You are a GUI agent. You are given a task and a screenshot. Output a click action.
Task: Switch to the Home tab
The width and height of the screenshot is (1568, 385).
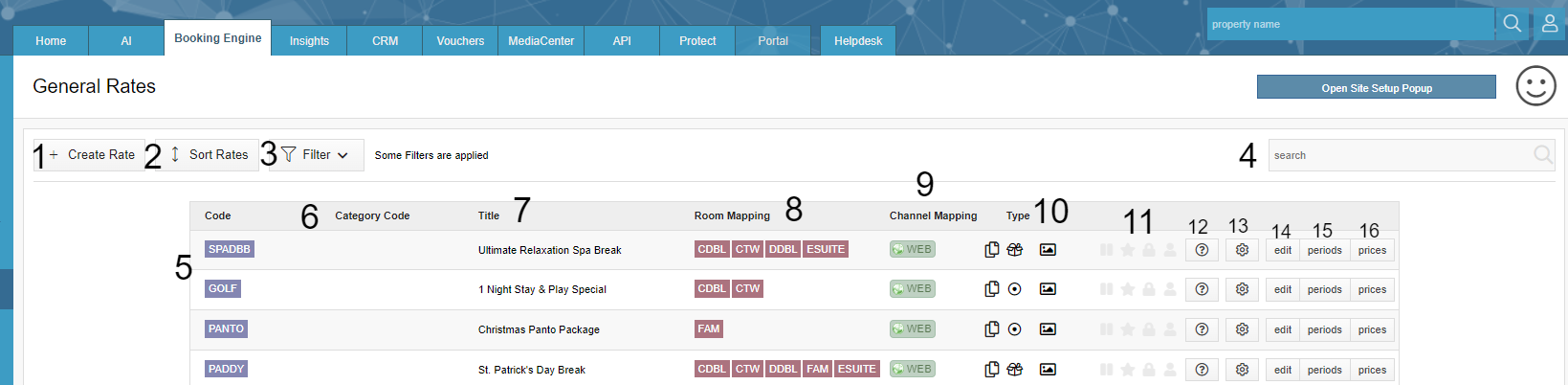[51, 41]
